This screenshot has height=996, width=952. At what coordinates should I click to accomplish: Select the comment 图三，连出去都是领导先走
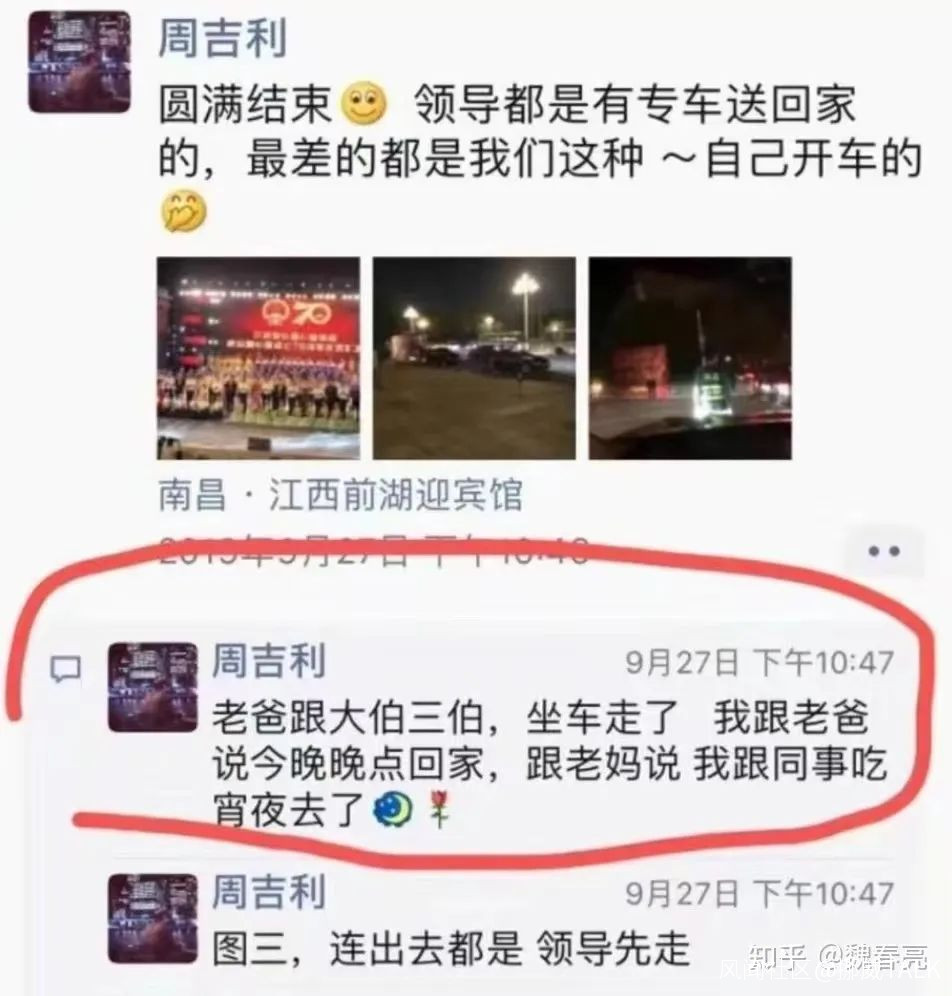click(x=451, y=949)
